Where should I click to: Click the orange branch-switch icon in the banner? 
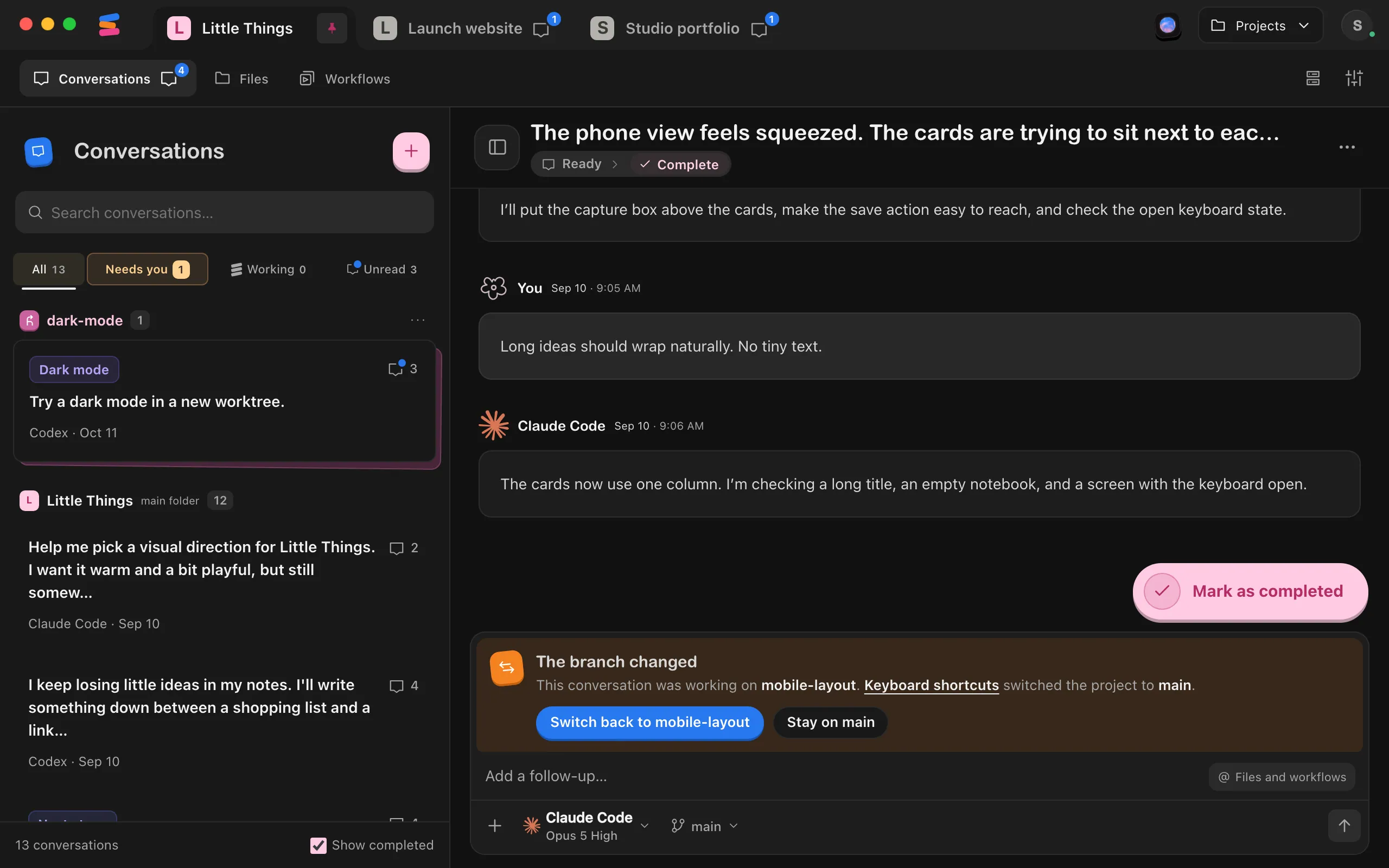[506, 667]
